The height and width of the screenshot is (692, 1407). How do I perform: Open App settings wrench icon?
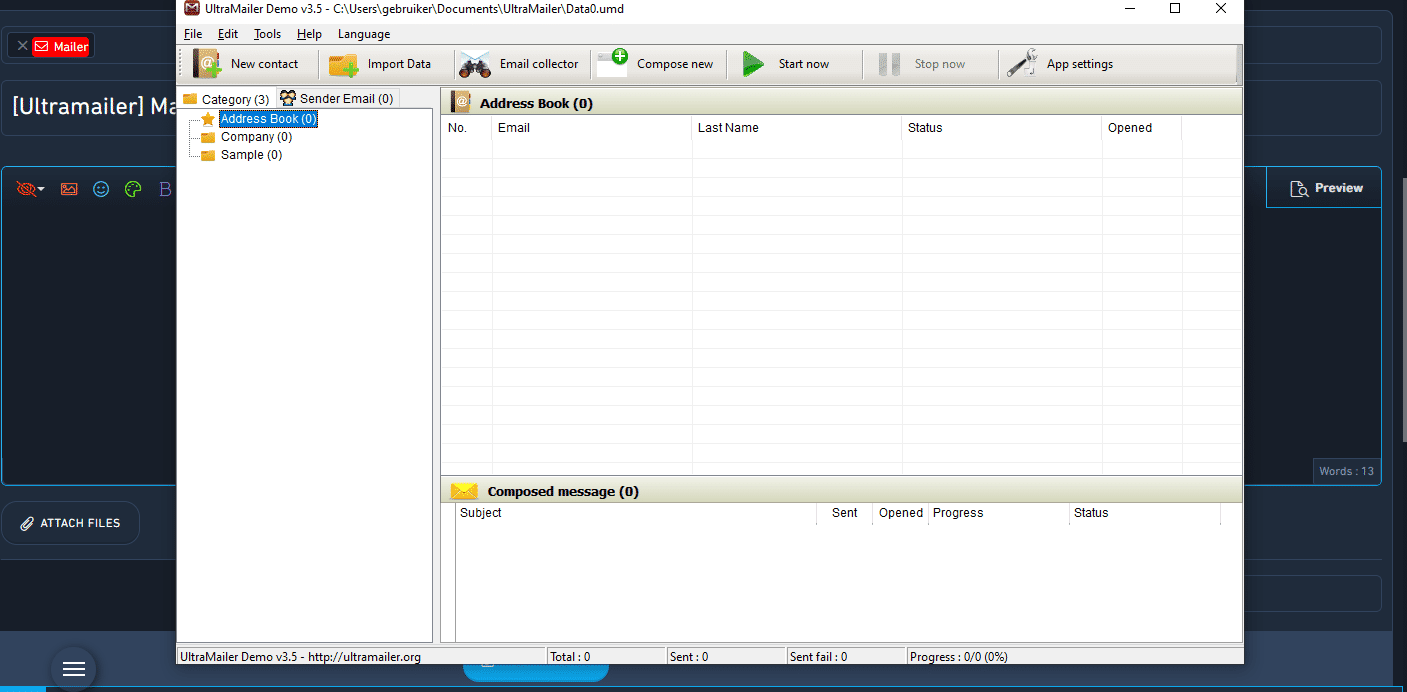click(x=1022, y=64)
